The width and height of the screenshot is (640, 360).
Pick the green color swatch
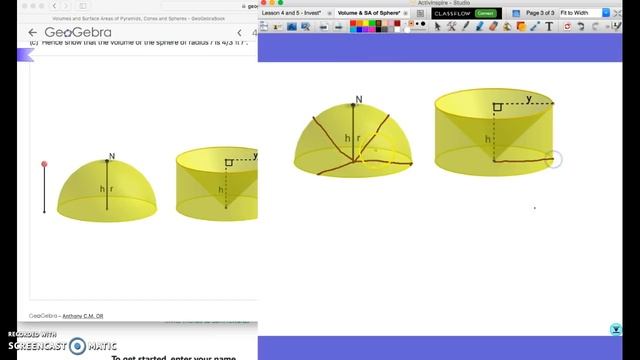372,23
